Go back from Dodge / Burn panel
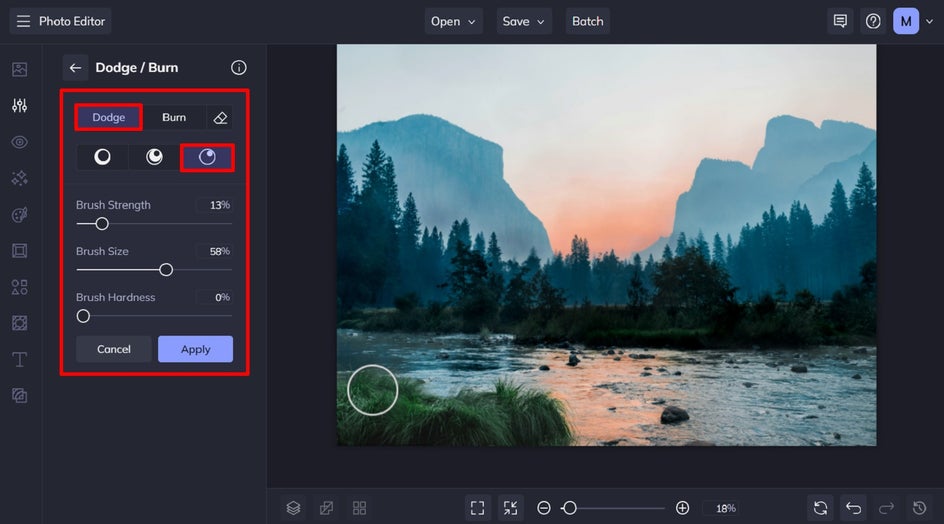Image resolution: width=944 pixels, height=524 pixels. (75, 67)
